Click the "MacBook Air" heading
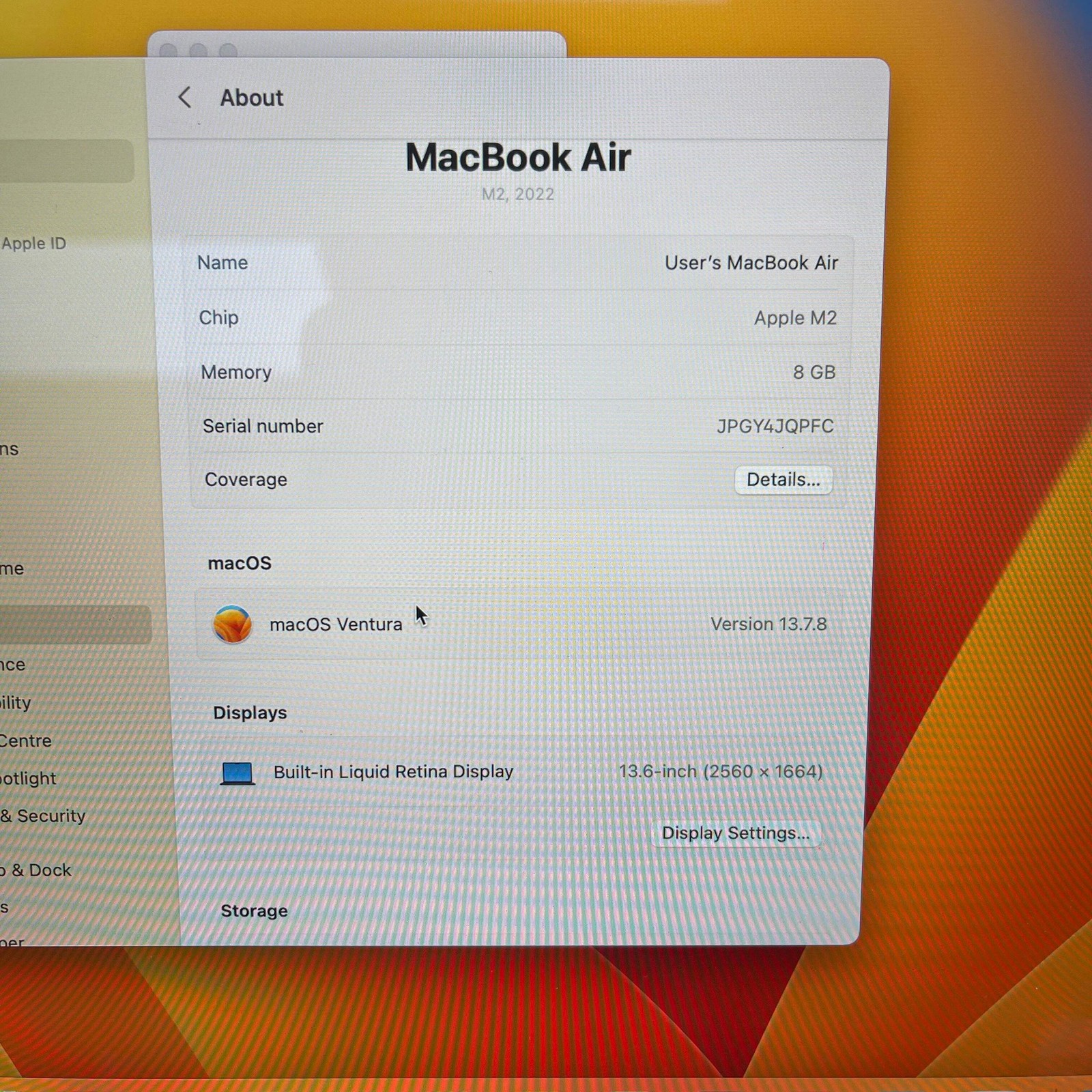 (x=518, y=158)
